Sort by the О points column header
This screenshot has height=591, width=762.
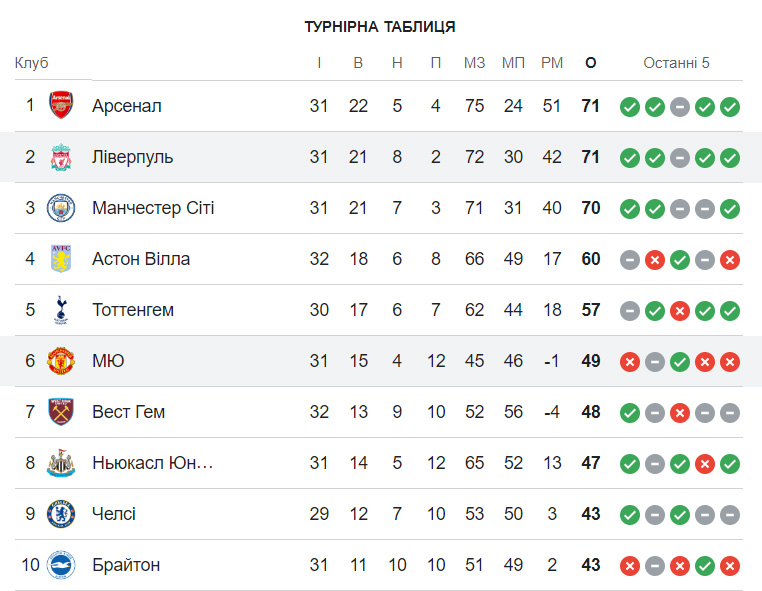pyautogui.click(x=590, y=63)
